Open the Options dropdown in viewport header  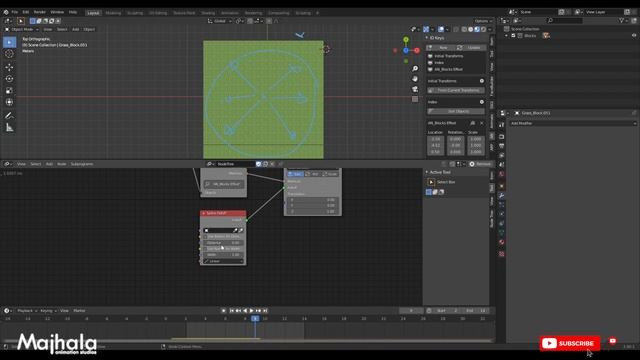pyautogui.click(x=484, y=21)
